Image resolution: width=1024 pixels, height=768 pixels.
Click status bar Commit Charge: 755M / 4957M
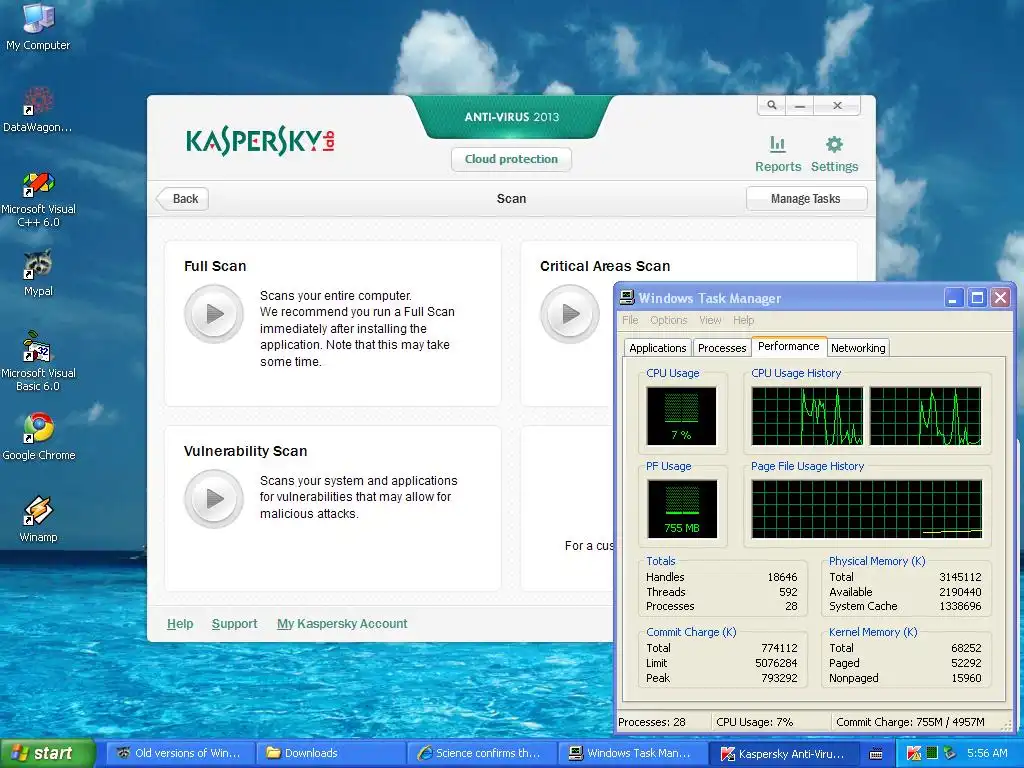pyautogui.click(x=910, y=722)
